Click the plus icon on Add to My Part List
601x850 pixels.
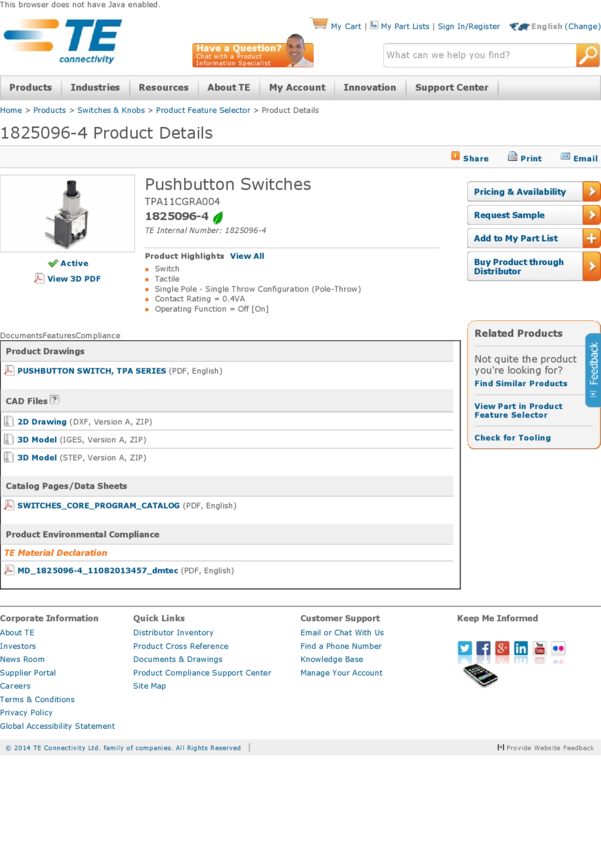point(591,238)
